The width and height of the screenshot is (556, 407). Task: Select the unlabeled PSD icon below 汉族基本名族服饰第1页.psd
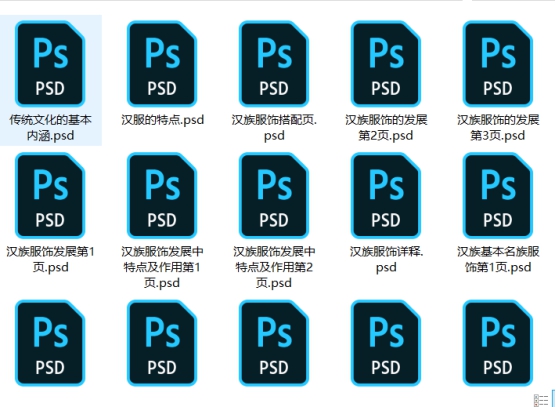498,343
